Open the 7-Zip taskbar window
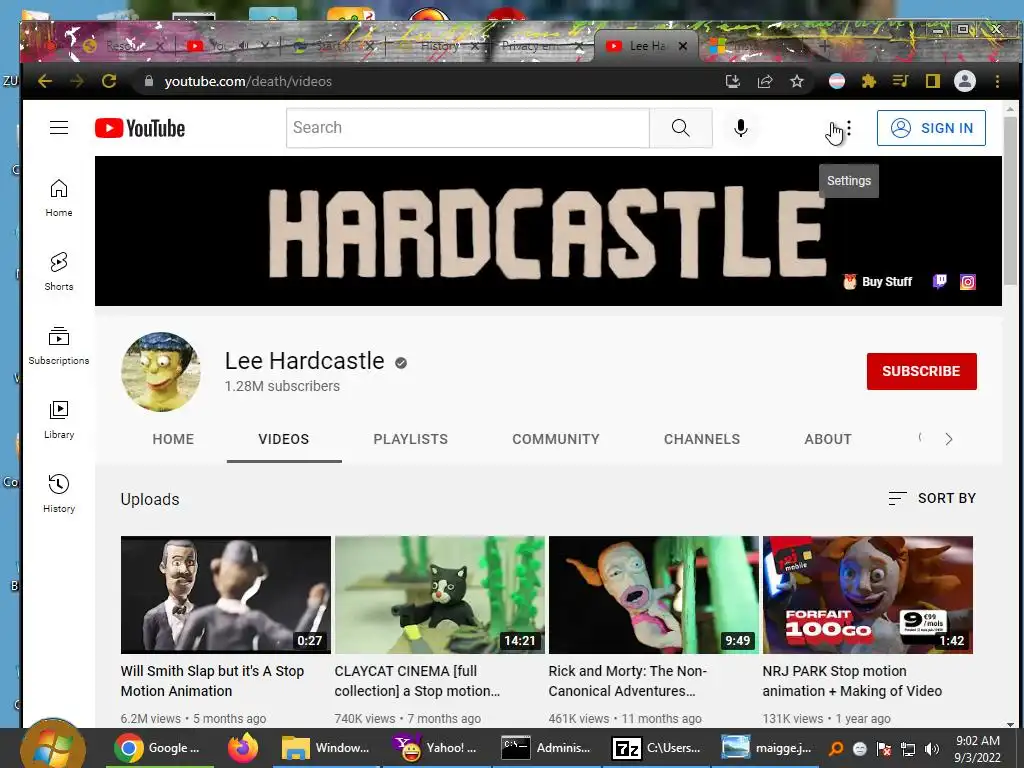This screenshot has height=768, width=1024. [656, 748]
